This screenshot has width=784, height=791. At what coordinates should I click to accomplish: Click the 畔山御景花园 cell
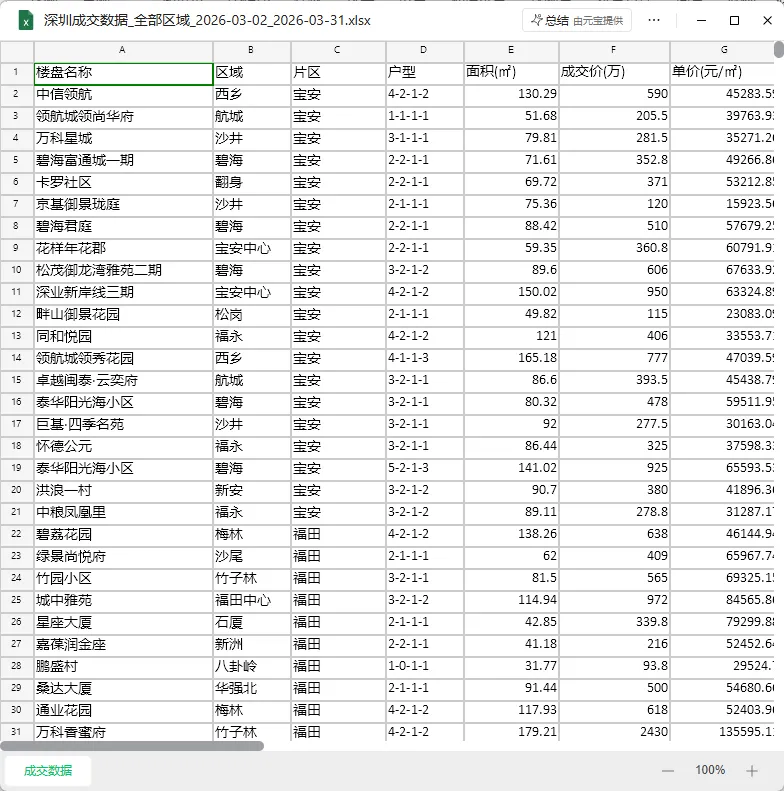coord(123,314)
